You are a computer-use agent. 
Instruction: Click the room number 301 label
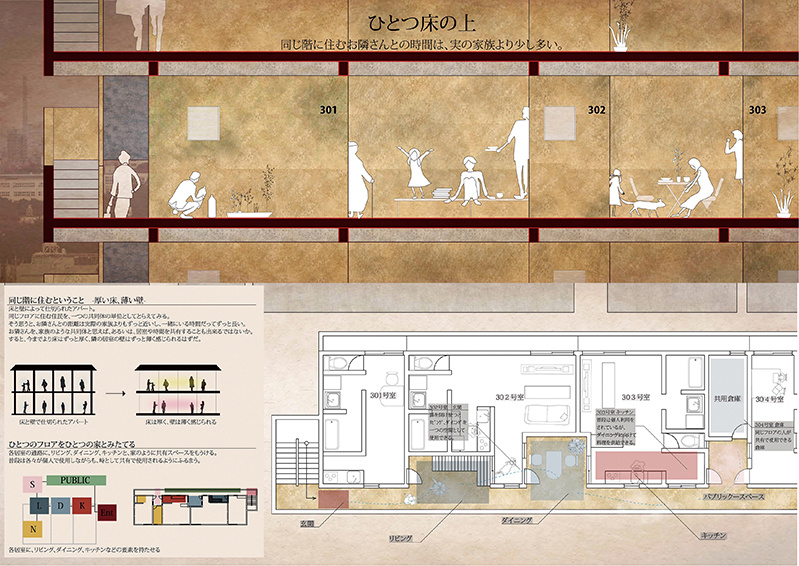[327, 110]
